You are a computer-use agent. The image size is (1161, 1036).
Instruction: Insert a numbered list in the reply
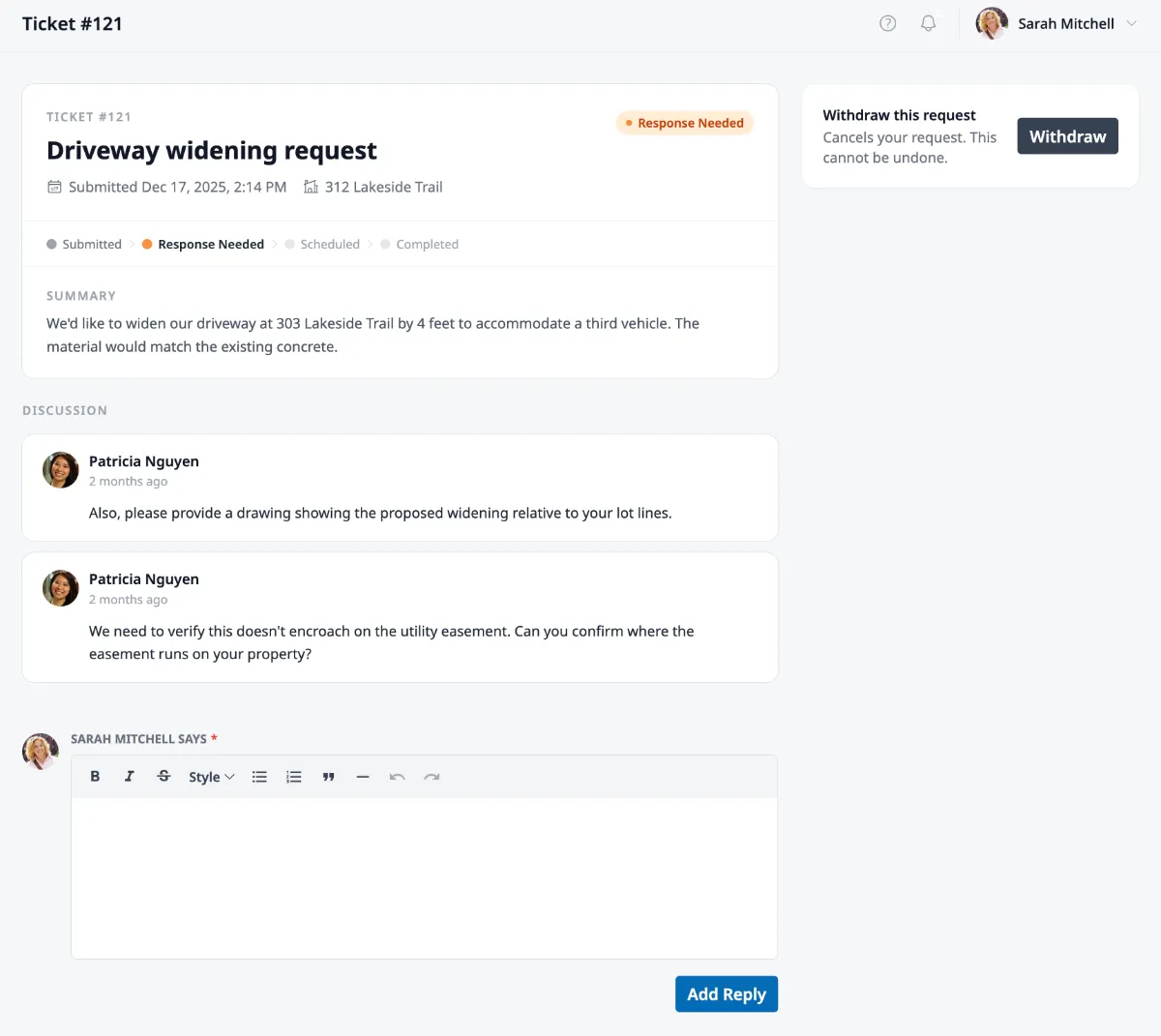pyautogui.click(x=294, y=776)
